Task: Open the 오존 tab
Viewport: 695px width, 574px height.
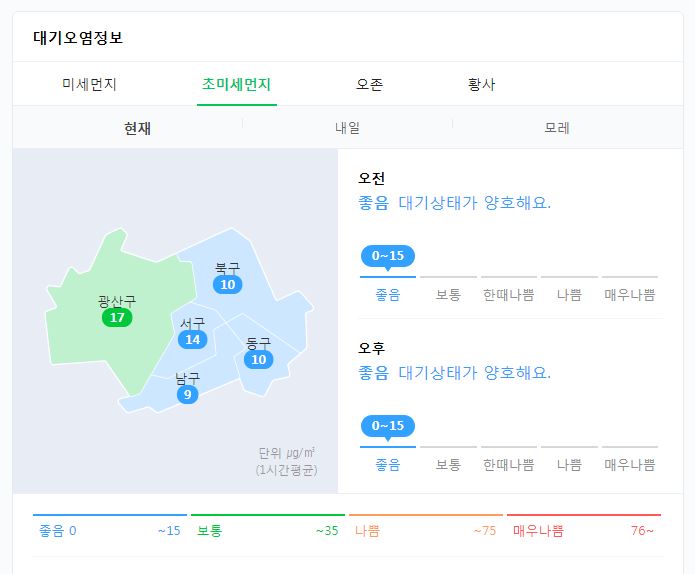Action: [x=369, y=84]
